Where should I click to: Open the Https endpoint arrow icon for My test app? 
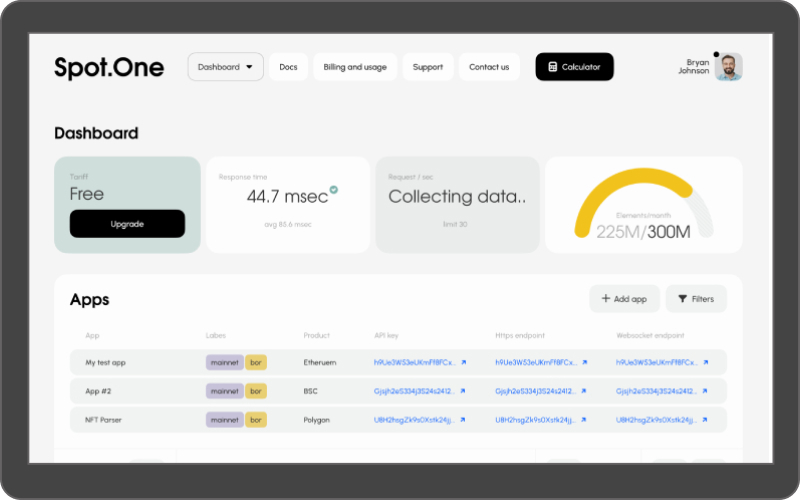(x=585, y=362)
